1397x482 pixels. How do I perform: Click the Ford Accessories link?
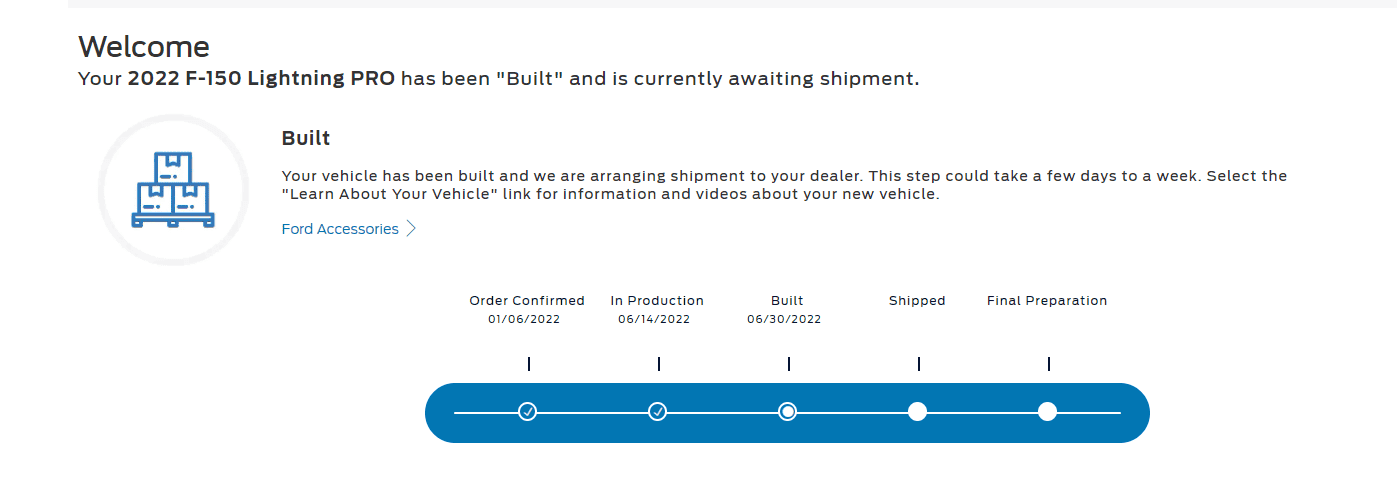(340, 229)
